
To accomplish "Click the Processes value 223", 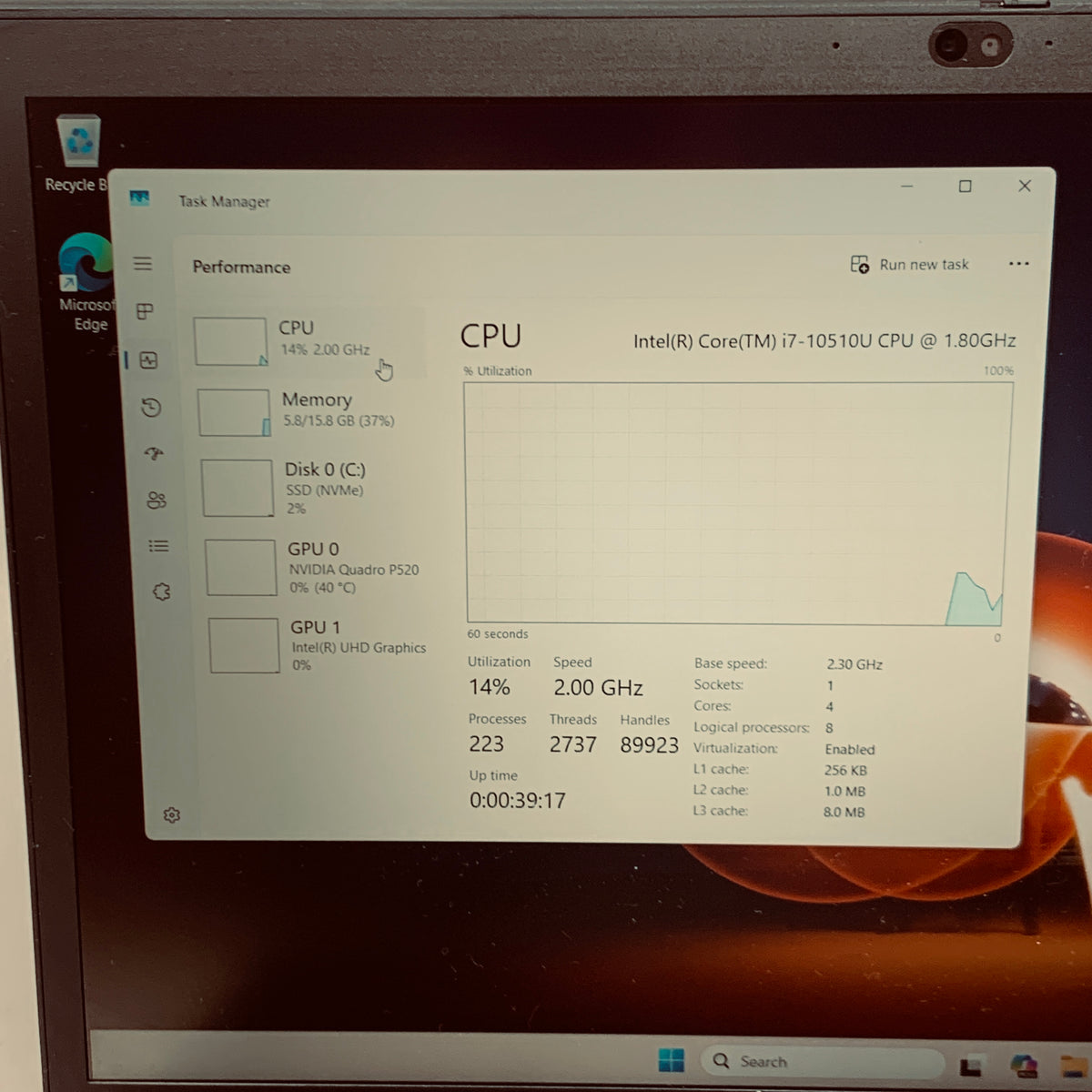I will [486, 743].
